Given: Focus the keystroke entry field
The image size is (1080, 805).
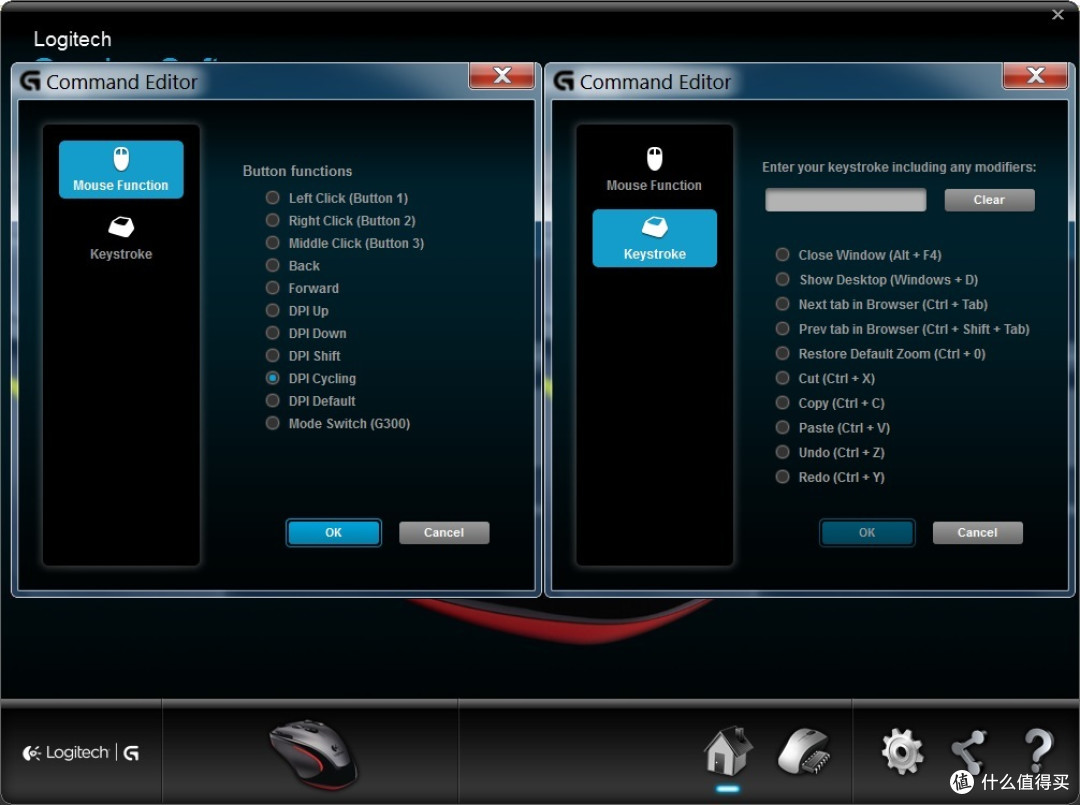Looking at the screenshot, I should 846,200.
